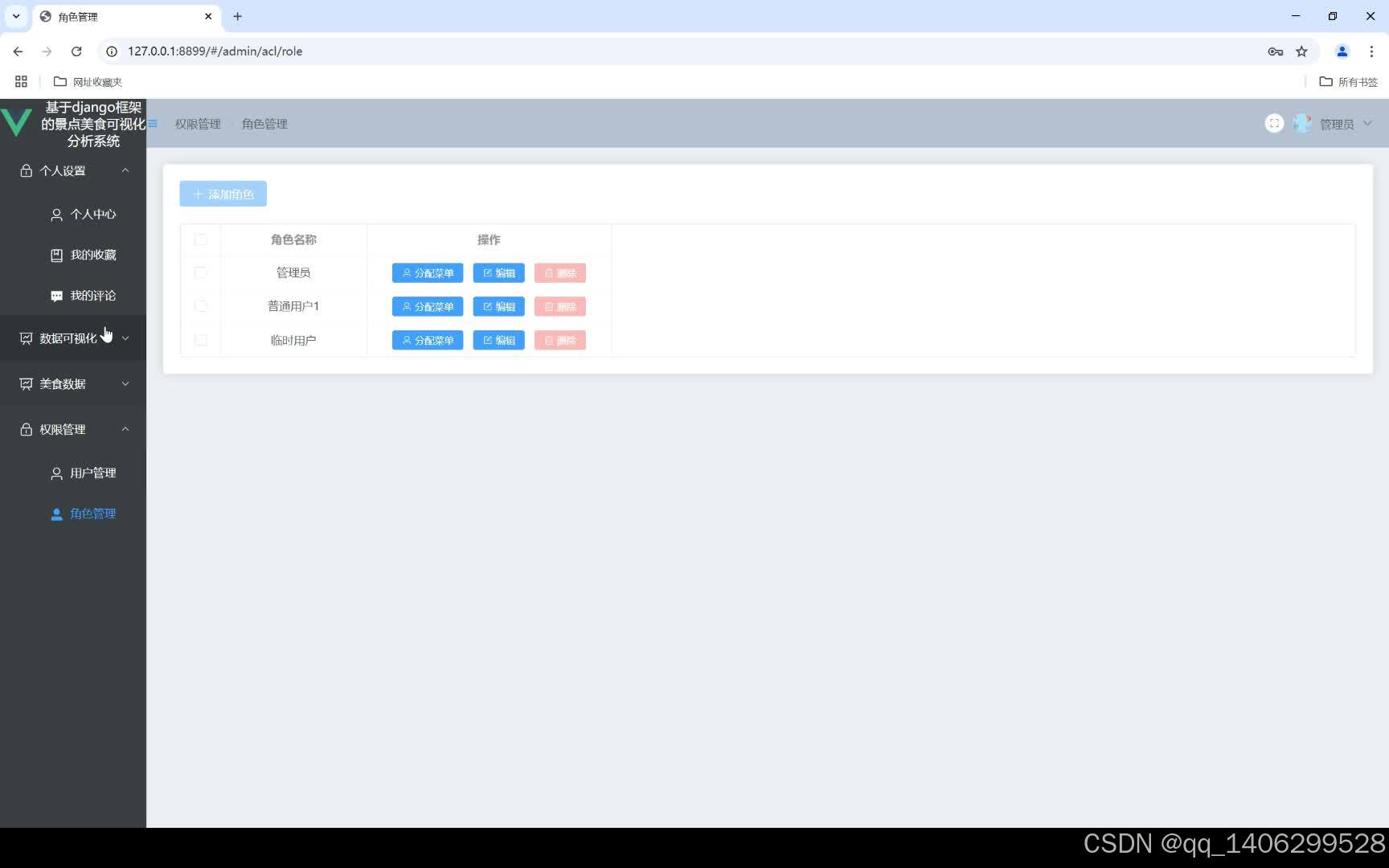Click the 操作 column header
1389x868 pixels.
pyautogui.click(x=489, y=240)
